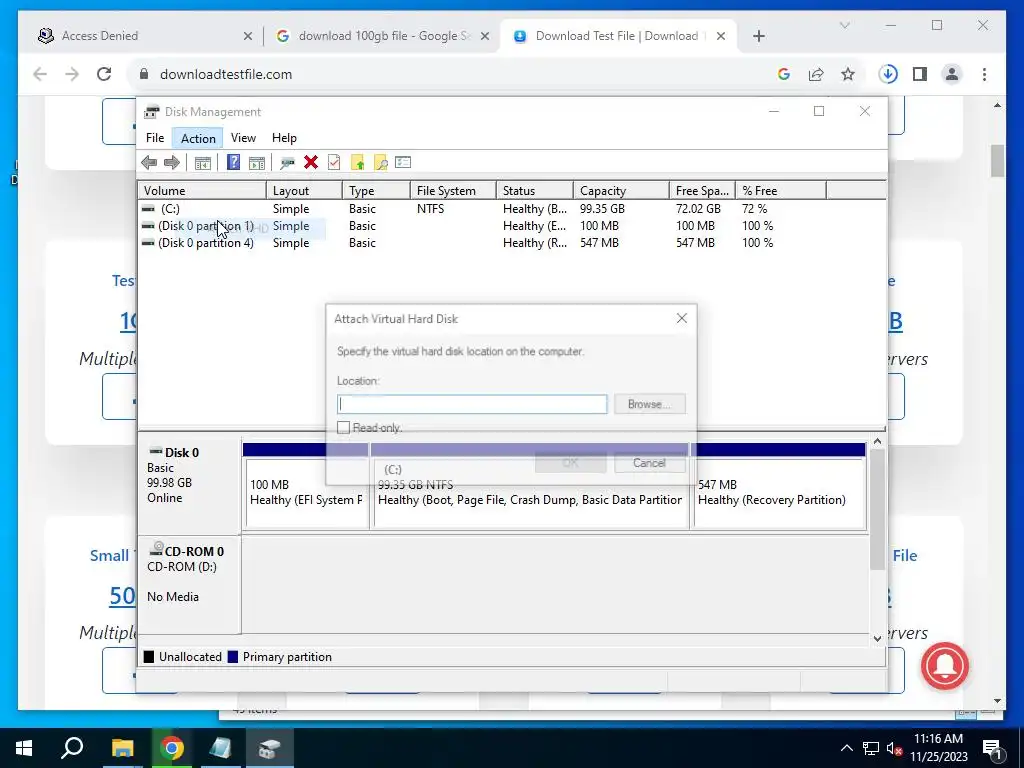
Task: Toggle Chrome side panel icon
Action: [920, 74]
